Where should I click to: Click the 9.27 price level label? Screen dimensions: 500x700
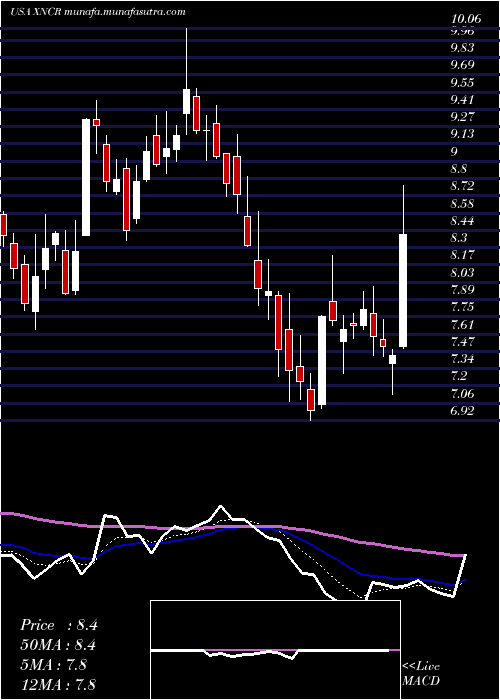(462, 117)
